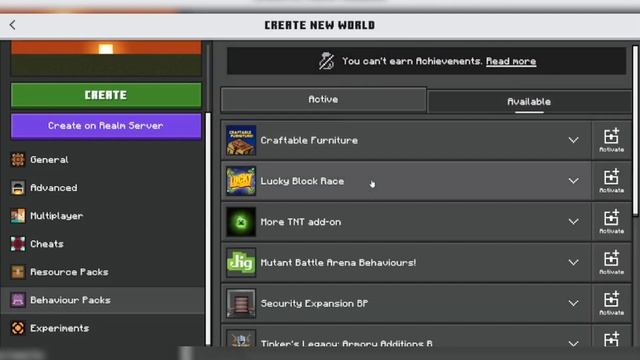This screenshot has height=360, width=640.
Task: Click the Security Expansion BP thumbnail
Action: click(x=241, y=303)
